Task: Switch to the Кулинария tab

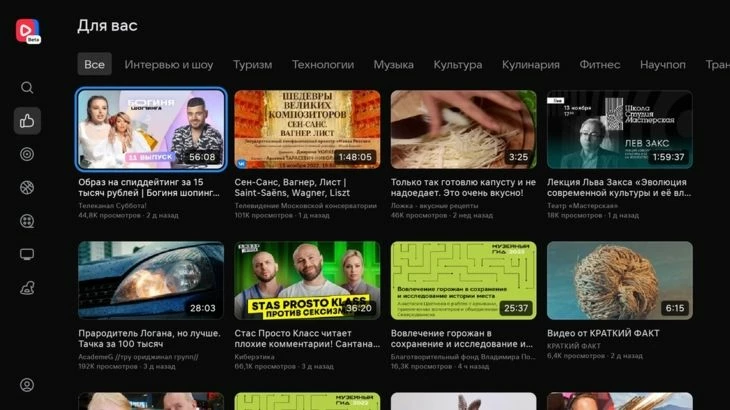Action: [531, 65]
